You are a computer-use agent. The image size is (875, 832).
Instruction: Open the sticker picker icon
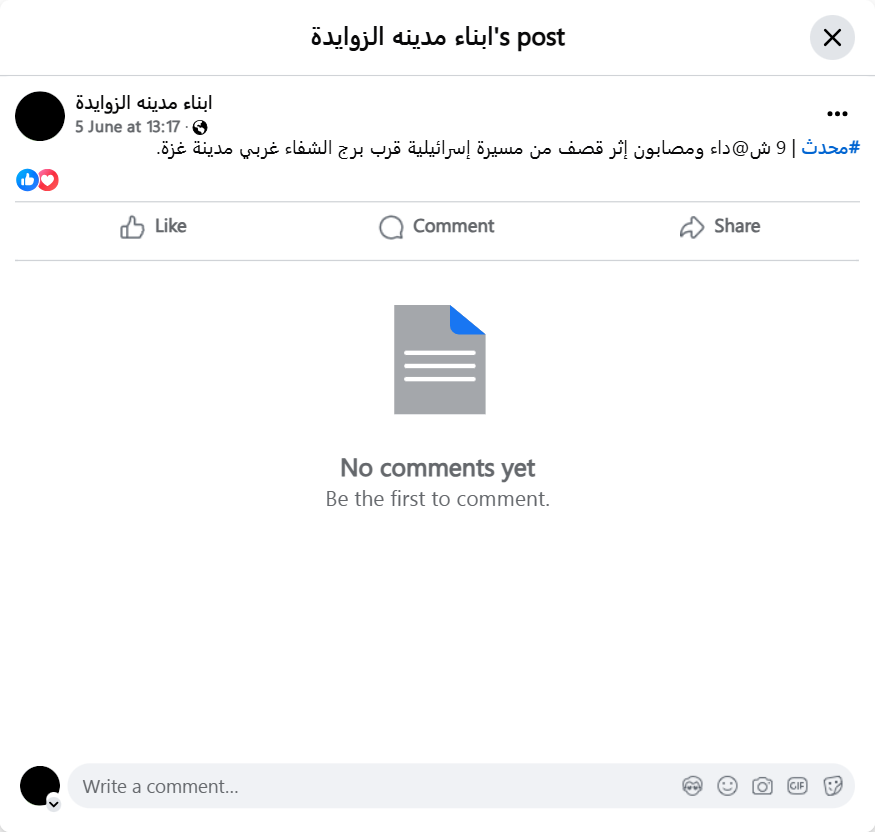[833, 786]
